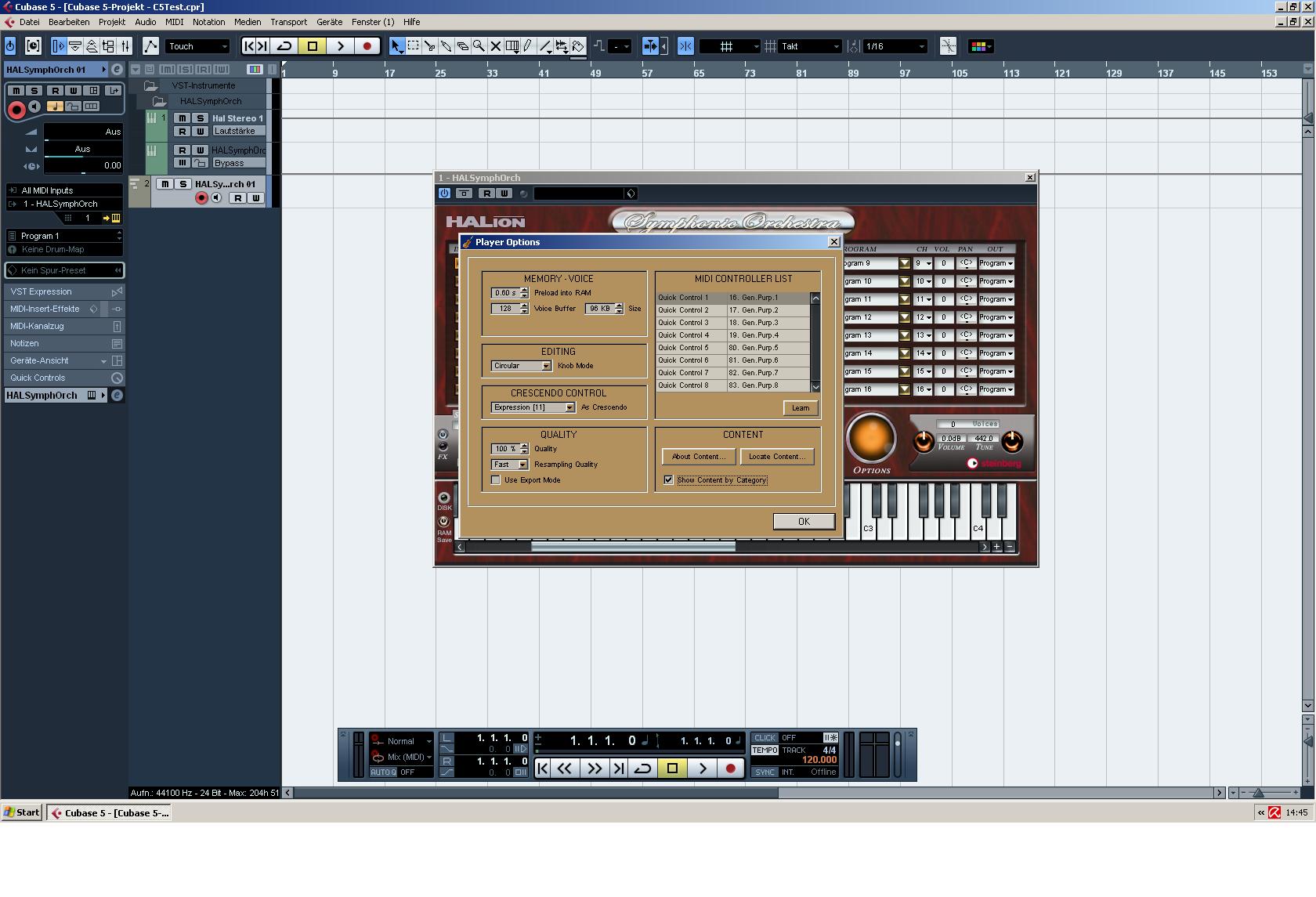Open Windows Start menu
The image size is (1316, 897).
pyautogui.click(x=22, y=812)
